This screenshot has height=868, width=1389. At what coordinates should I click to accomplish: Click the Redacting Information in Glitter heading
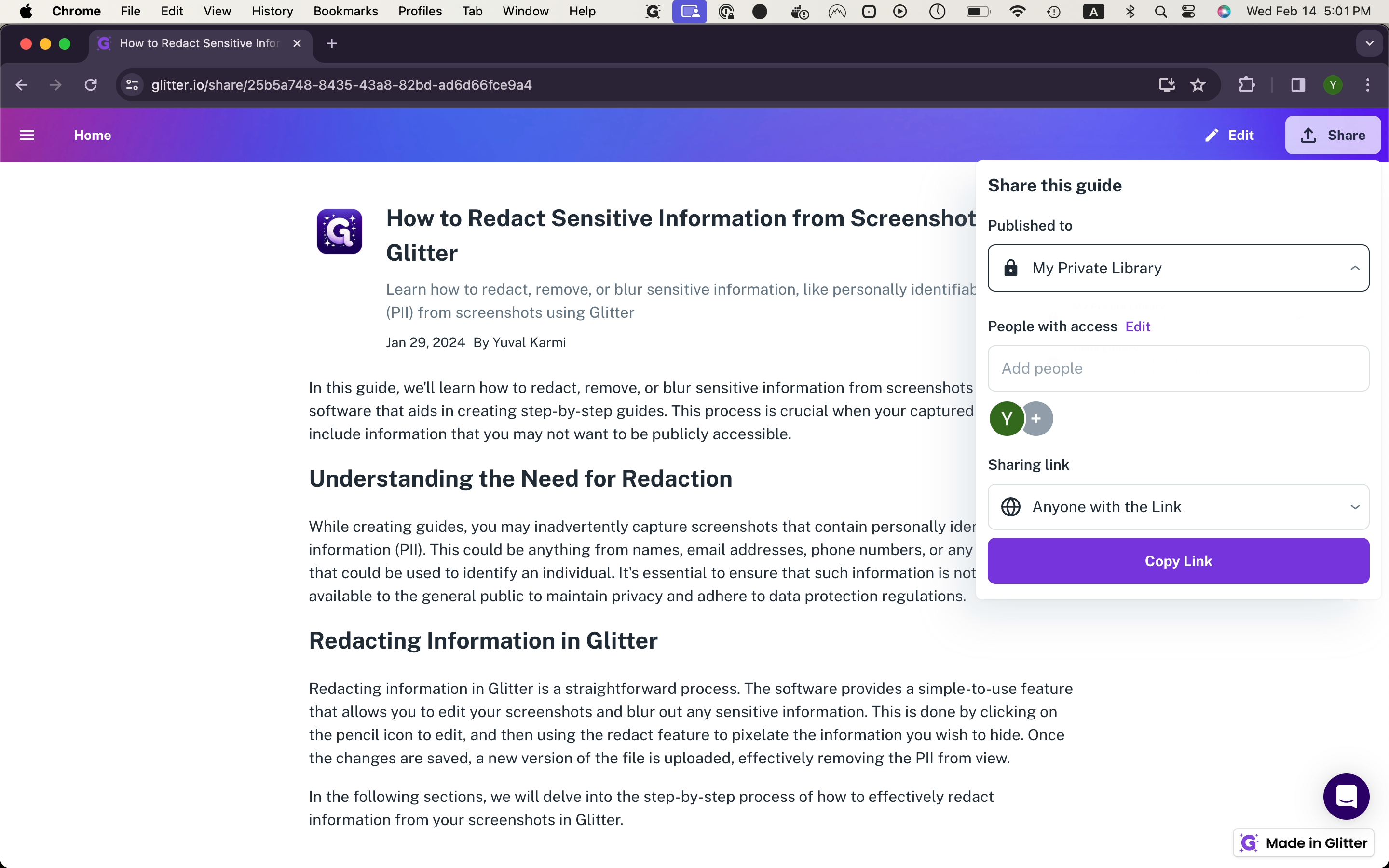(483, 641)
